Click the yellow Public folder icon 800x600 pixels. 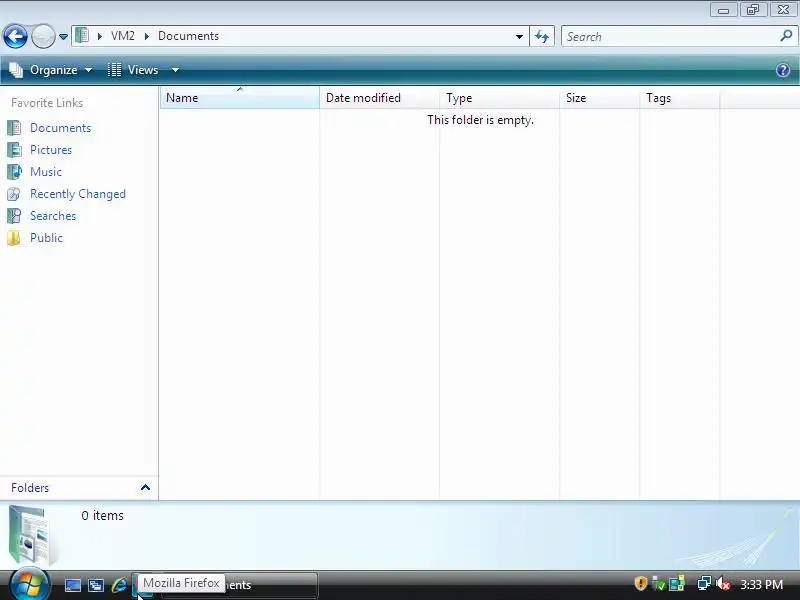[14, 238]
